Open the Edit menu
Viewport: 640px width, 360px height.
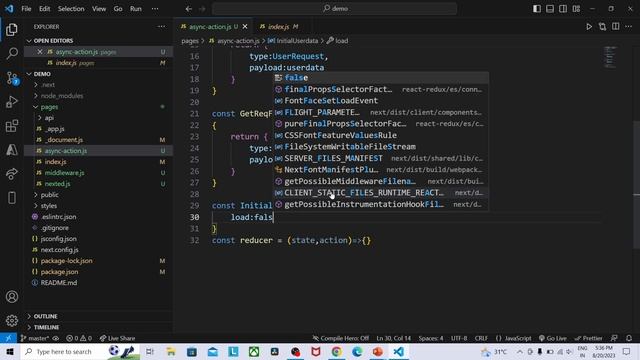click(44, 9)
